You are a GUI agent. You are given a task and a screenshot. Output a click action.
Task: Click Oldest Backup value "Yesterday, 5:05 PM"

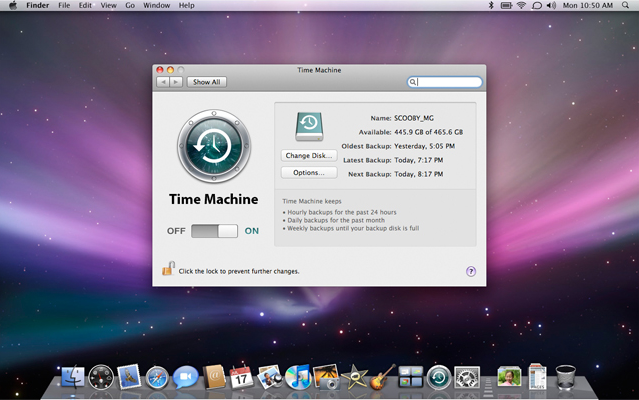click(x=424, y=146)
